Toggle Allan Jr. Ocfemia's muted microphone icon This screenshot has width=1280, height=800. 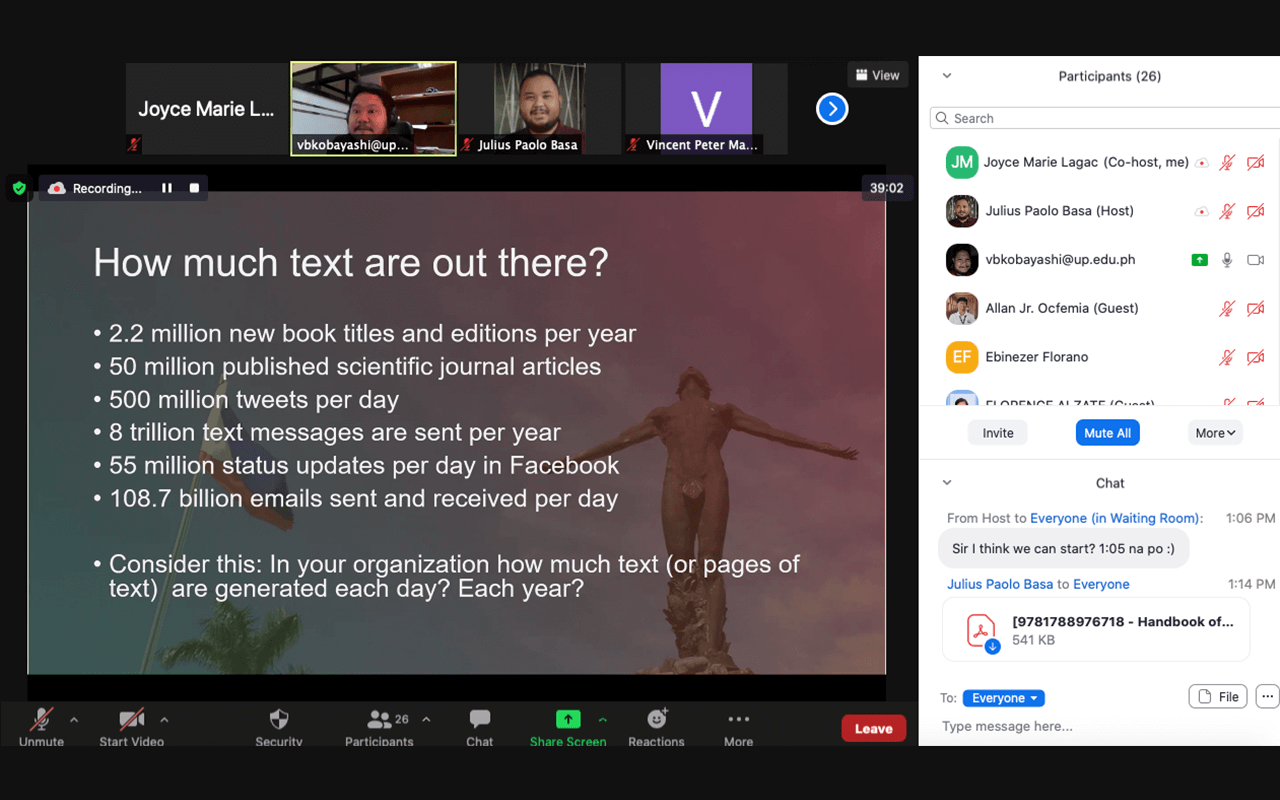(x=1227, y=309)
